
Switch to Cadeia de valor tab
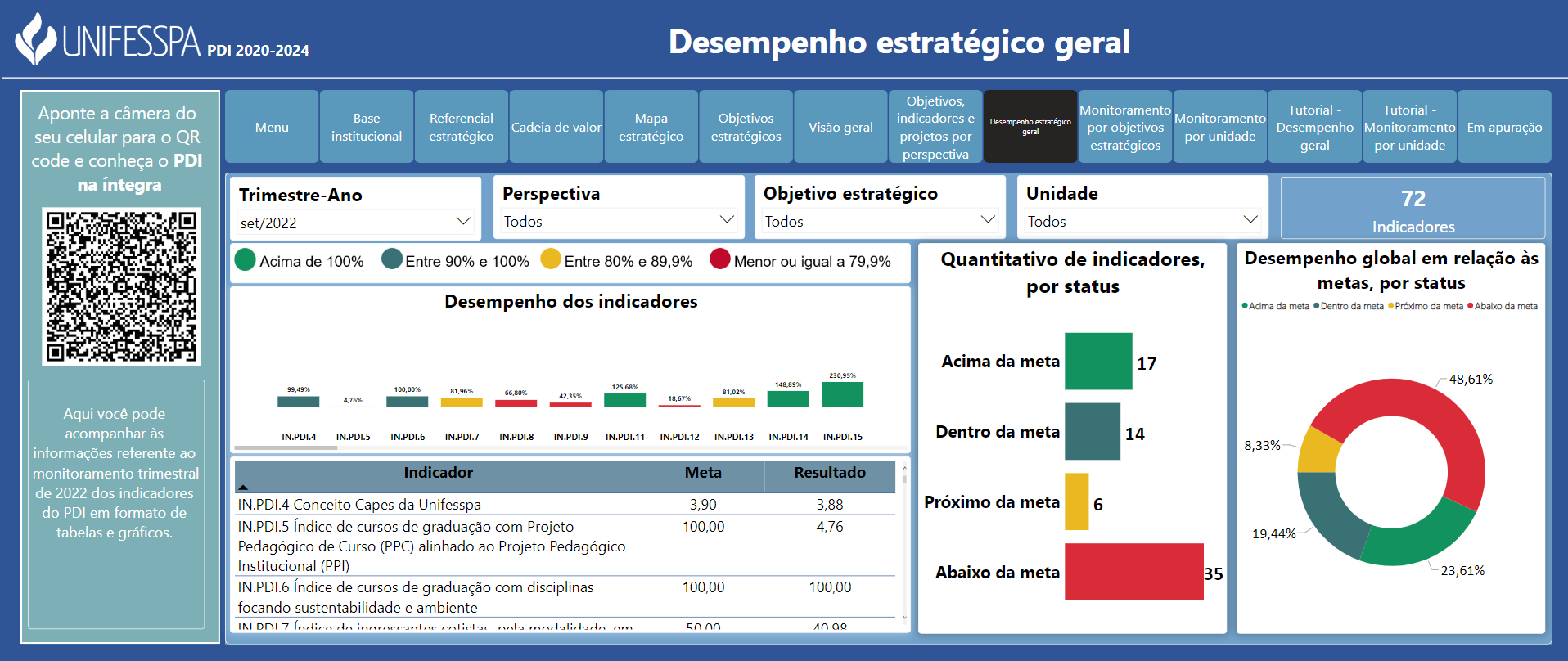(x=556, y=127)
